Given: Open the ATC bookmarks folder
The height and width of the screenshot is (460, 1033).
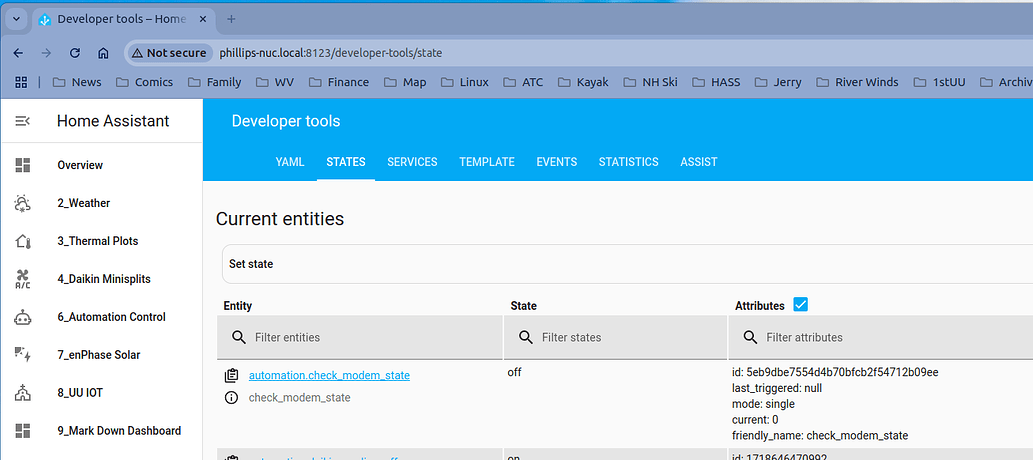Looking at the screenshot, I should coord(524,82).
